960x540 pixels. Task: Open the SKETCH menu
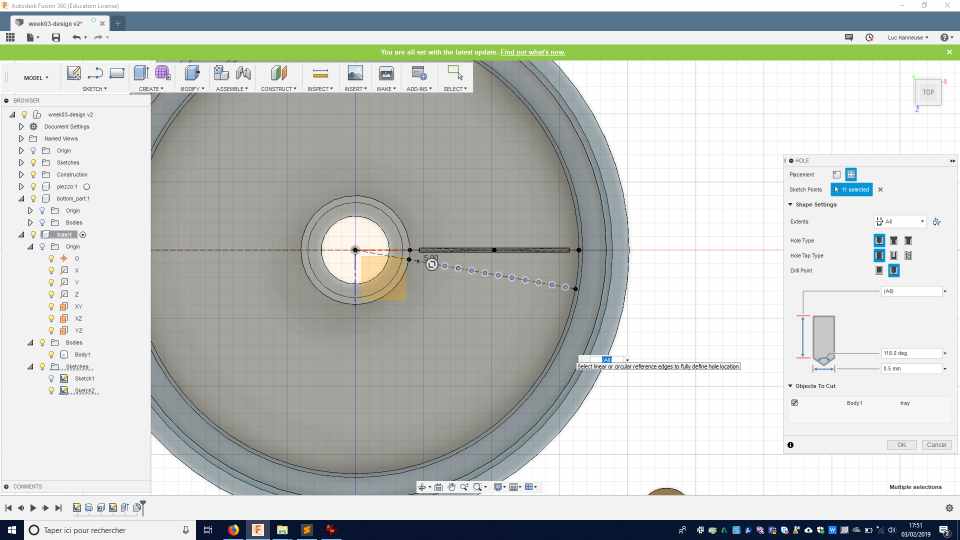click(95, 89)
